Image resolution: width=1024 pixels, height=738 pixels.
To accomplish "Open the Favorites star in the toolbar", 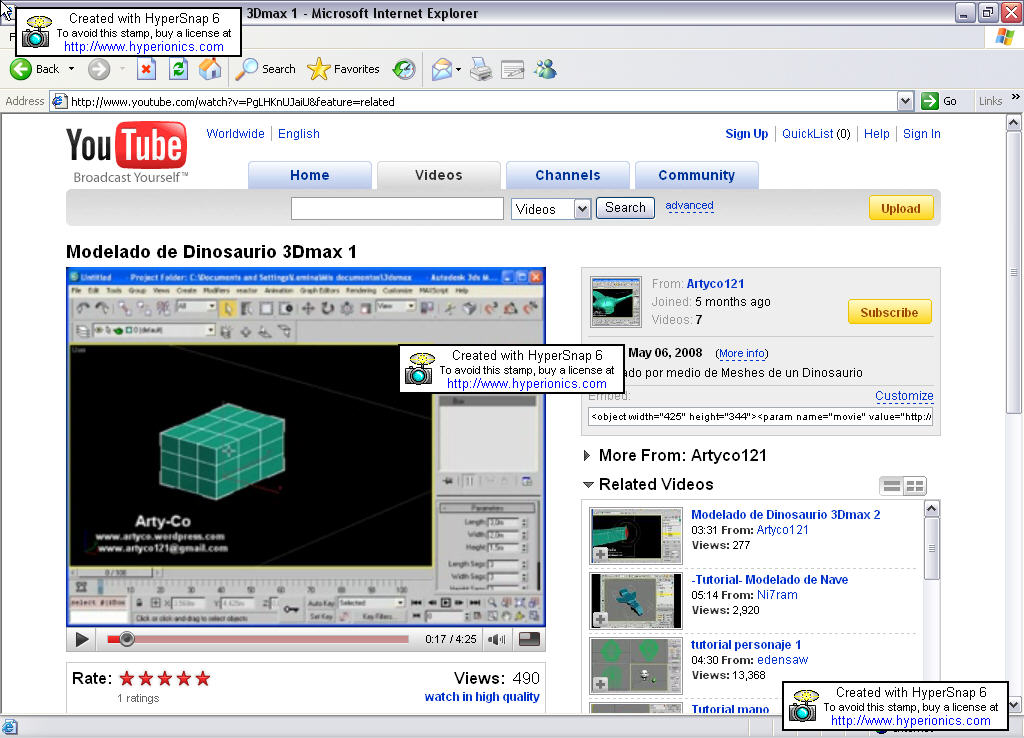I will (344, 69).
